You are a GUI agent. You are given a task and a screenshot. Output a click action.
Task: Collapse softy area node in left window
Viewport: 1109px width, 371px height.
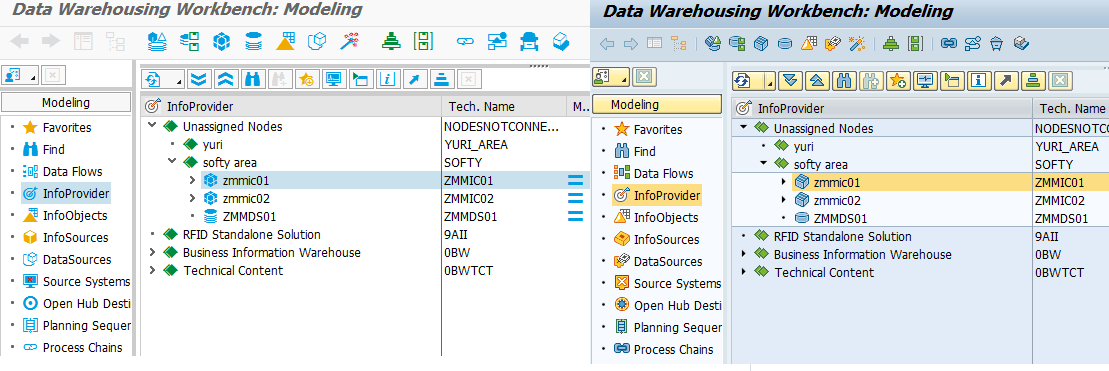click(x=172, y=162)
